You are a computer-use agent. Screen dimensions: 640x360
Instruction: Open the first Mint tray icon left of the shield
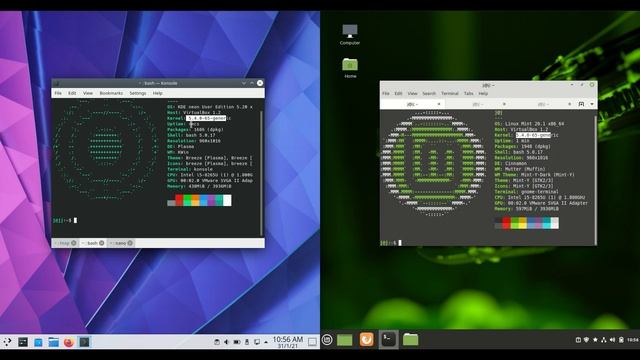coord(578,340)
